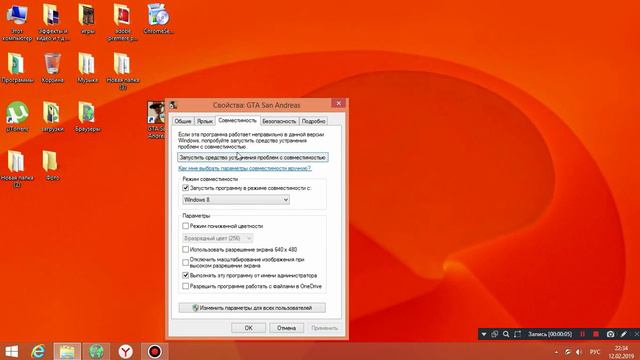Confirm the dialog with OK
The image size is (640, 360).
click(249, 328)
